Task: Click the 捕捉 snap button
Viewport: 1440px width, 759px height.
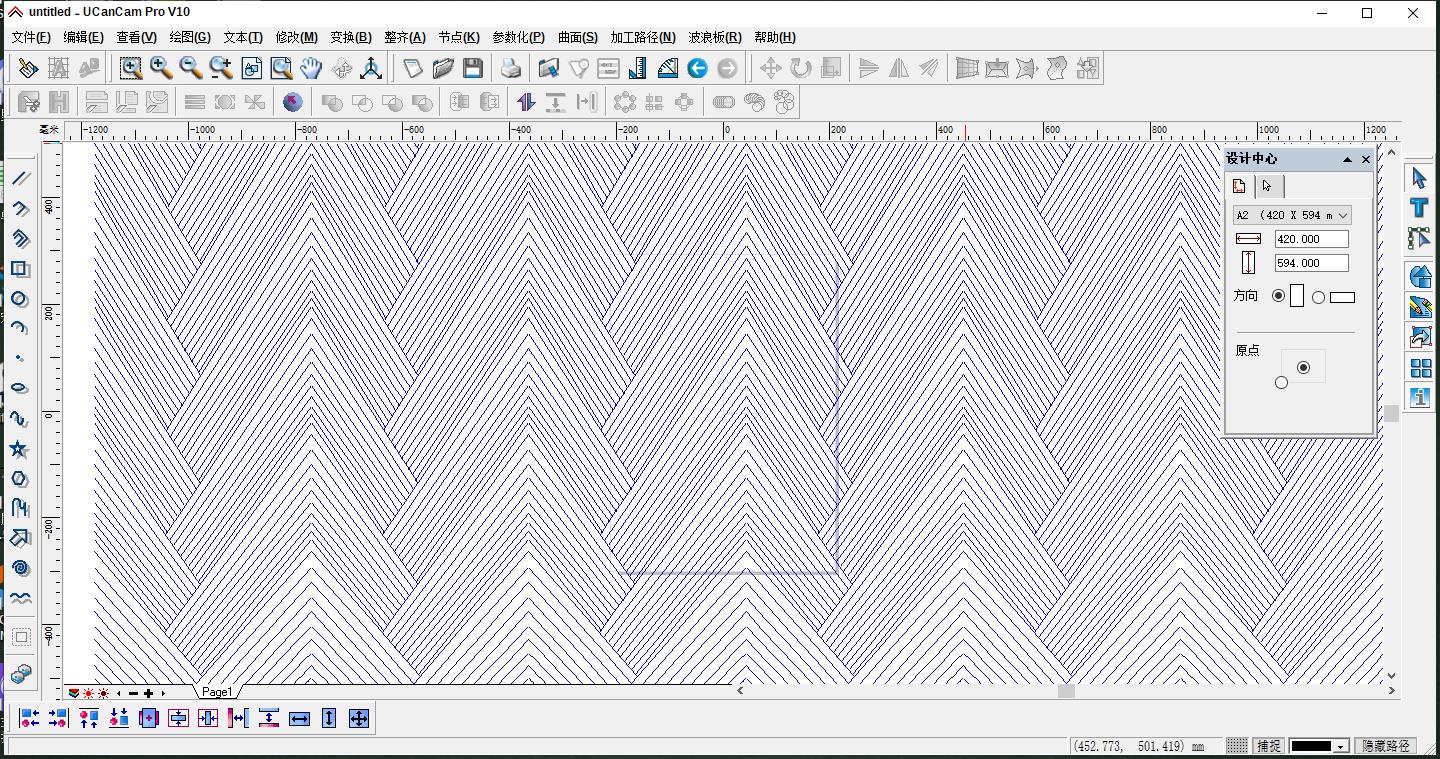Action: coord(1269,746)
